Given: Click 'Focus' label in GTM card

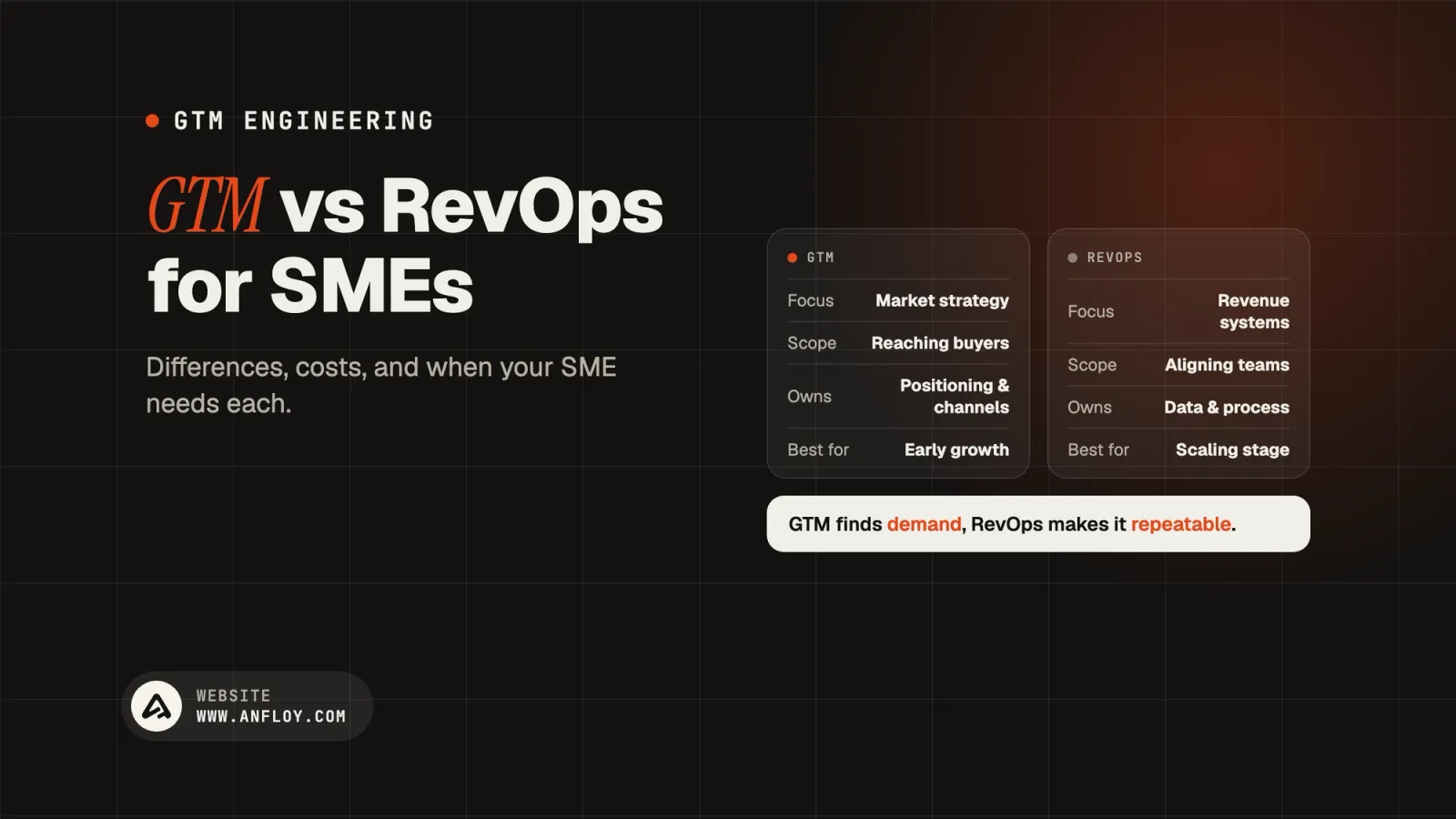Looking at the screenshot, I should tap(811, 300).
